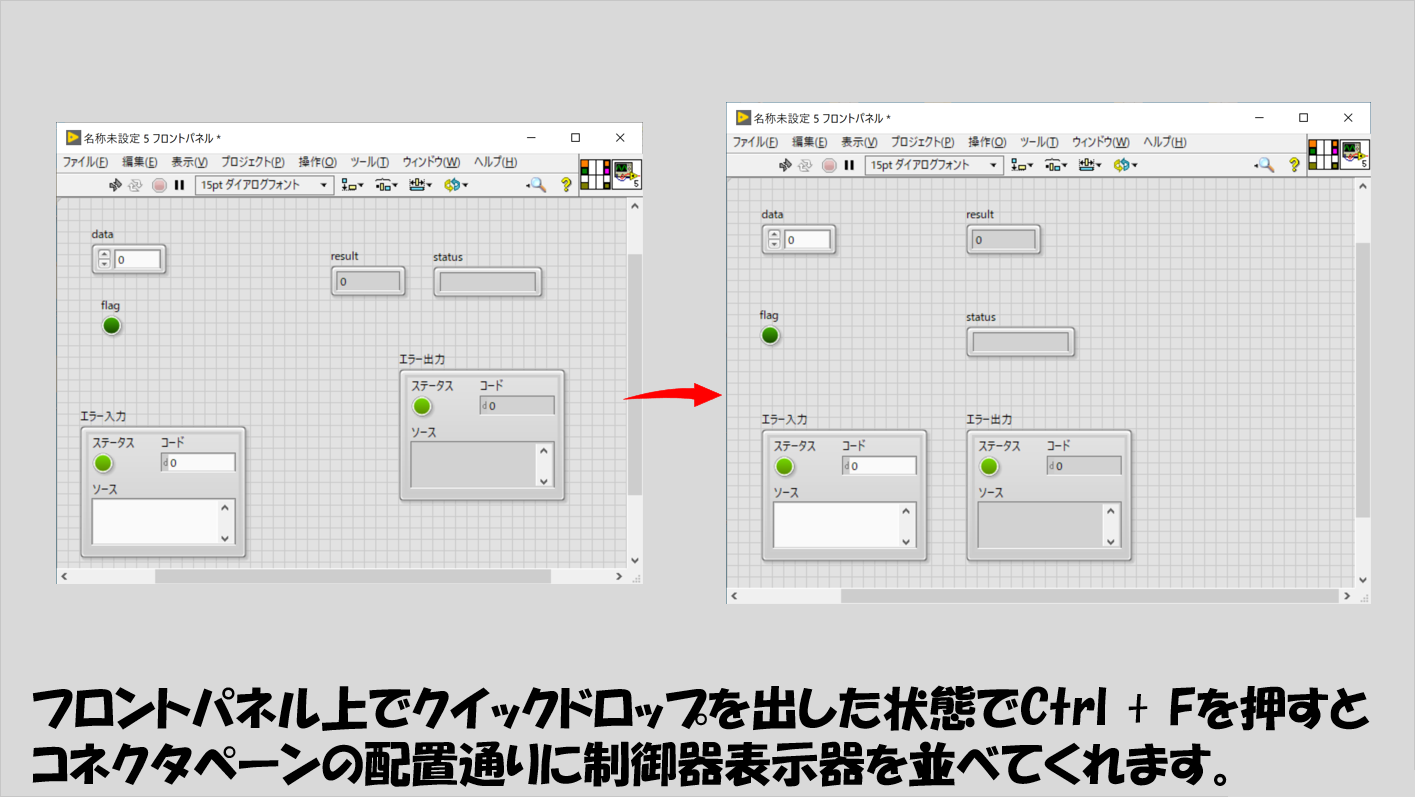Viewport: 1415px width, 797px height.
Task: Click the VI icon in the right window
Action: tap(1355, 154)
